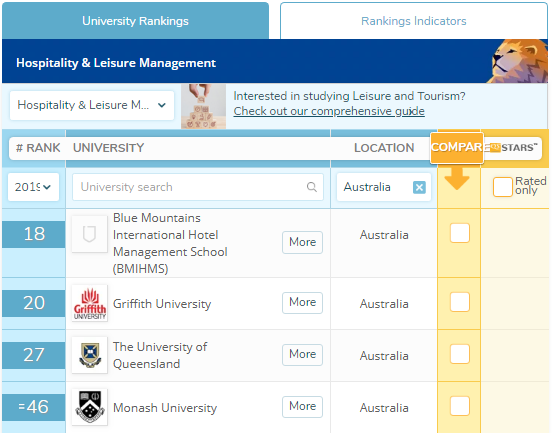This screenshot has height=433, width=552.
Task: Click the Monash University logo
Action: pos(89,407)
